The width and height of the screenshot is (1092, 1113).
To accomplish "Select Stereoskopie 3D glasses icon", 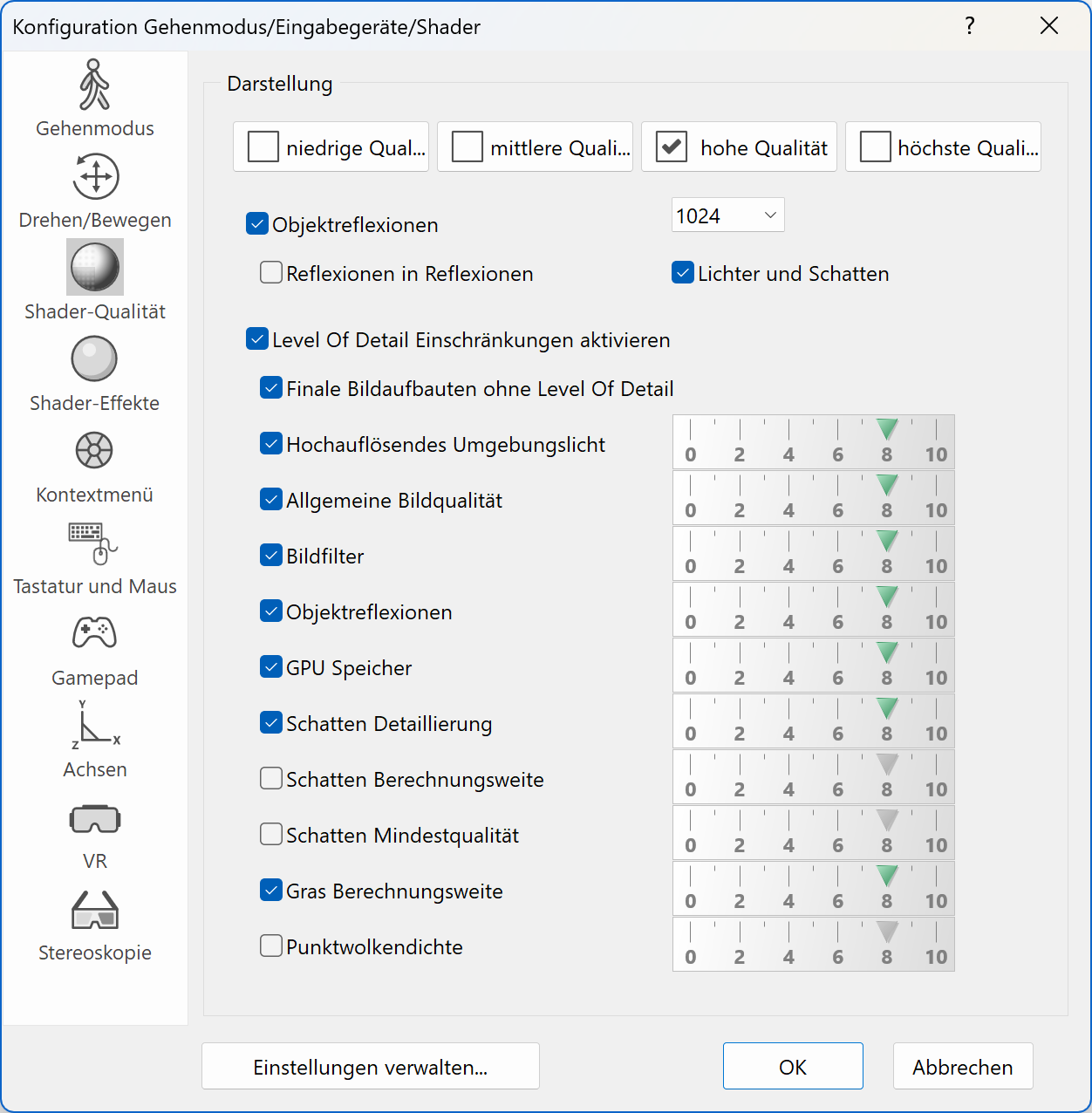I will pyautogui.click(x=94, y=911).
